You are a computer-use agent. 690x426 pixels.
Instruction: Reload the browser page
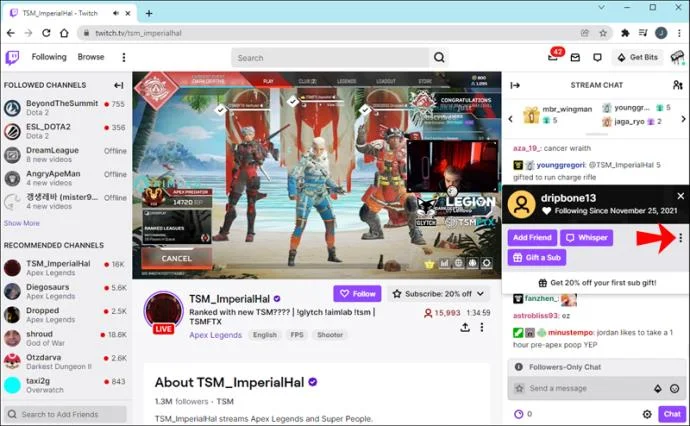pyautogui.click(x=46, y=33)
